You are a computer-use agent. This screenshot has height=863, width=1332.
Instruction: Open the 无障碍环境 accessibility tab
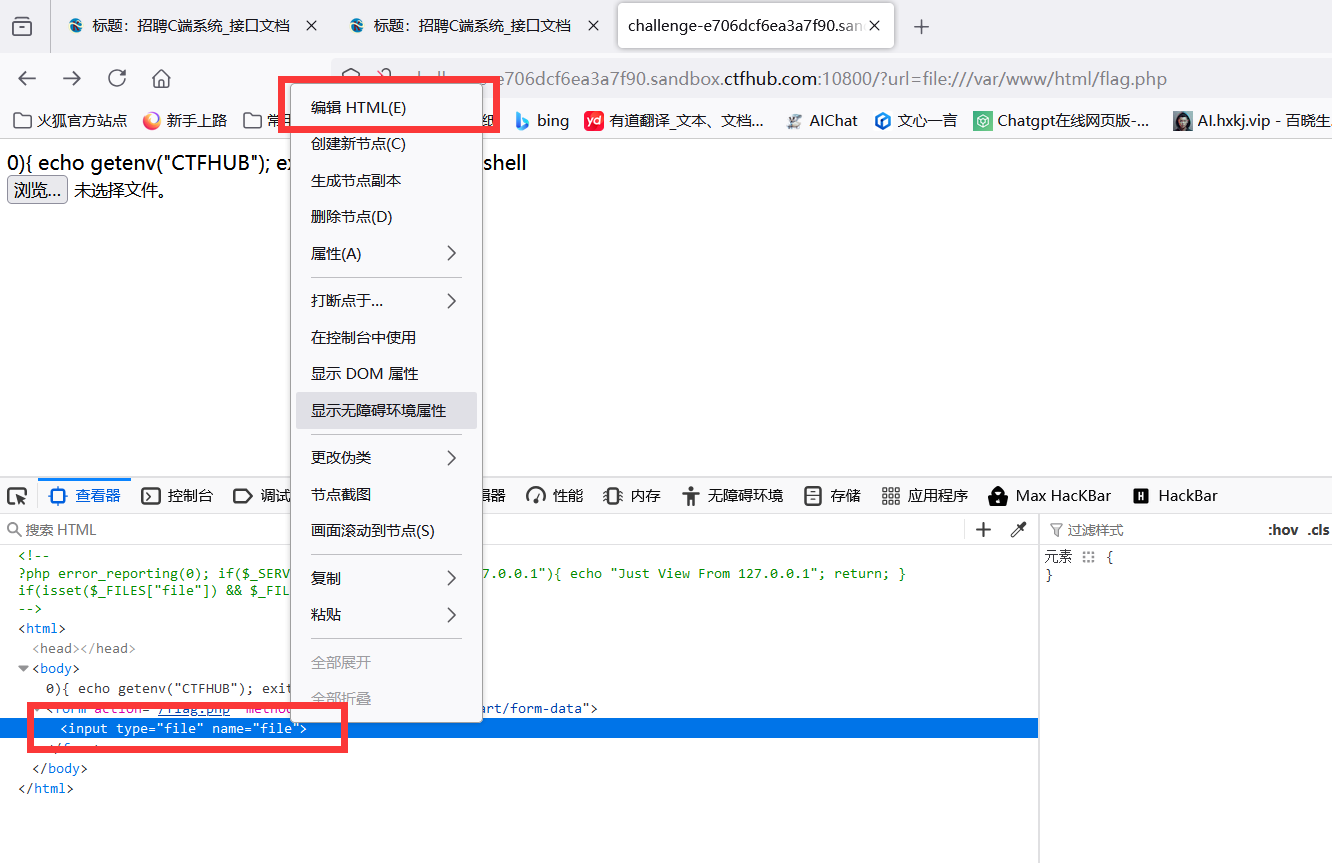tap(733, 496)
